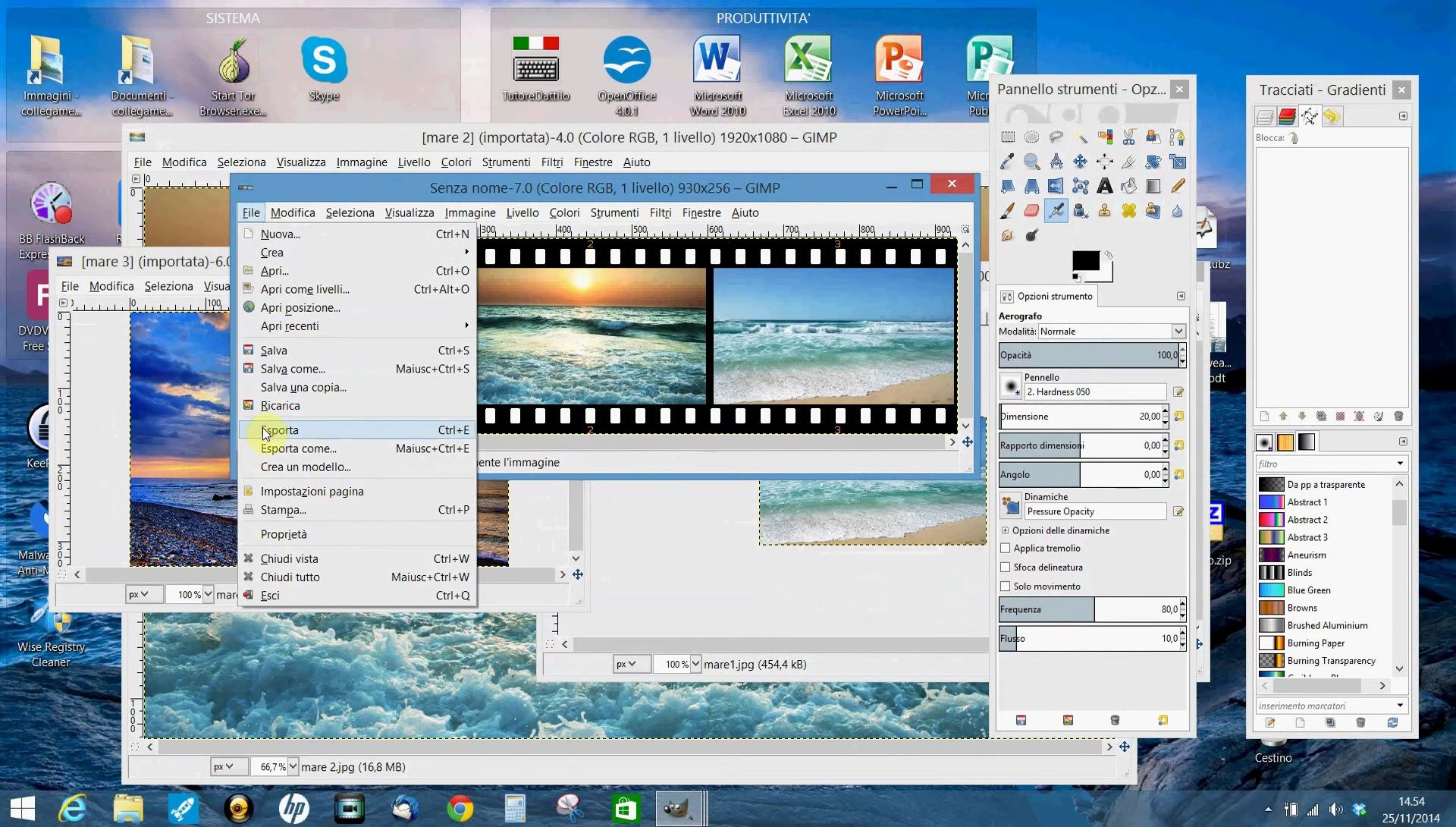Tick the Solo movimento checkbox

point(1006,586)
